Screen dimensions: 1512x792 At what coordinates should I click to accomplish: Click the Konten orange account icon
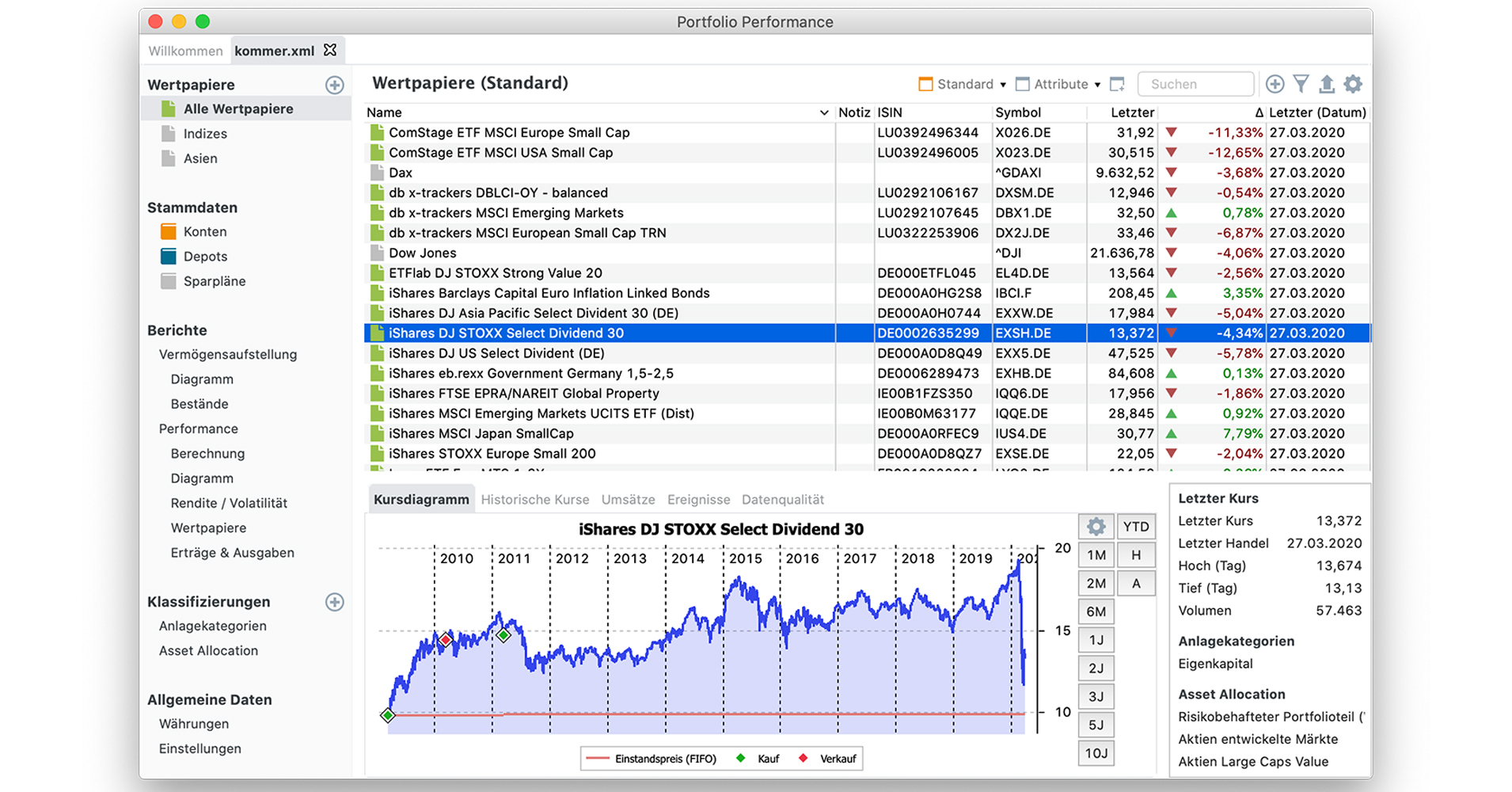169,231
